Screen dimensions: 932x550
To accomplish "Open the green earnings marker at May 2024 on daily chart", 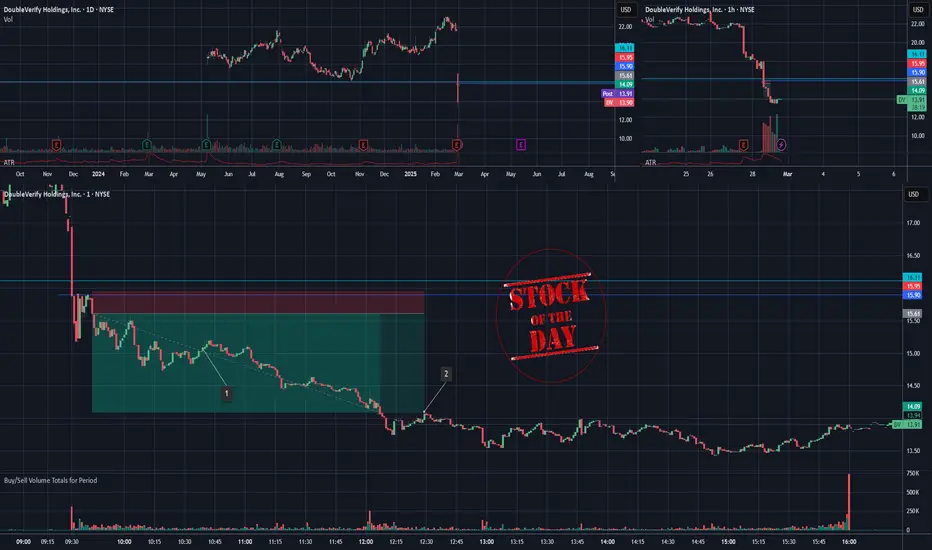I will pos(206,144).
